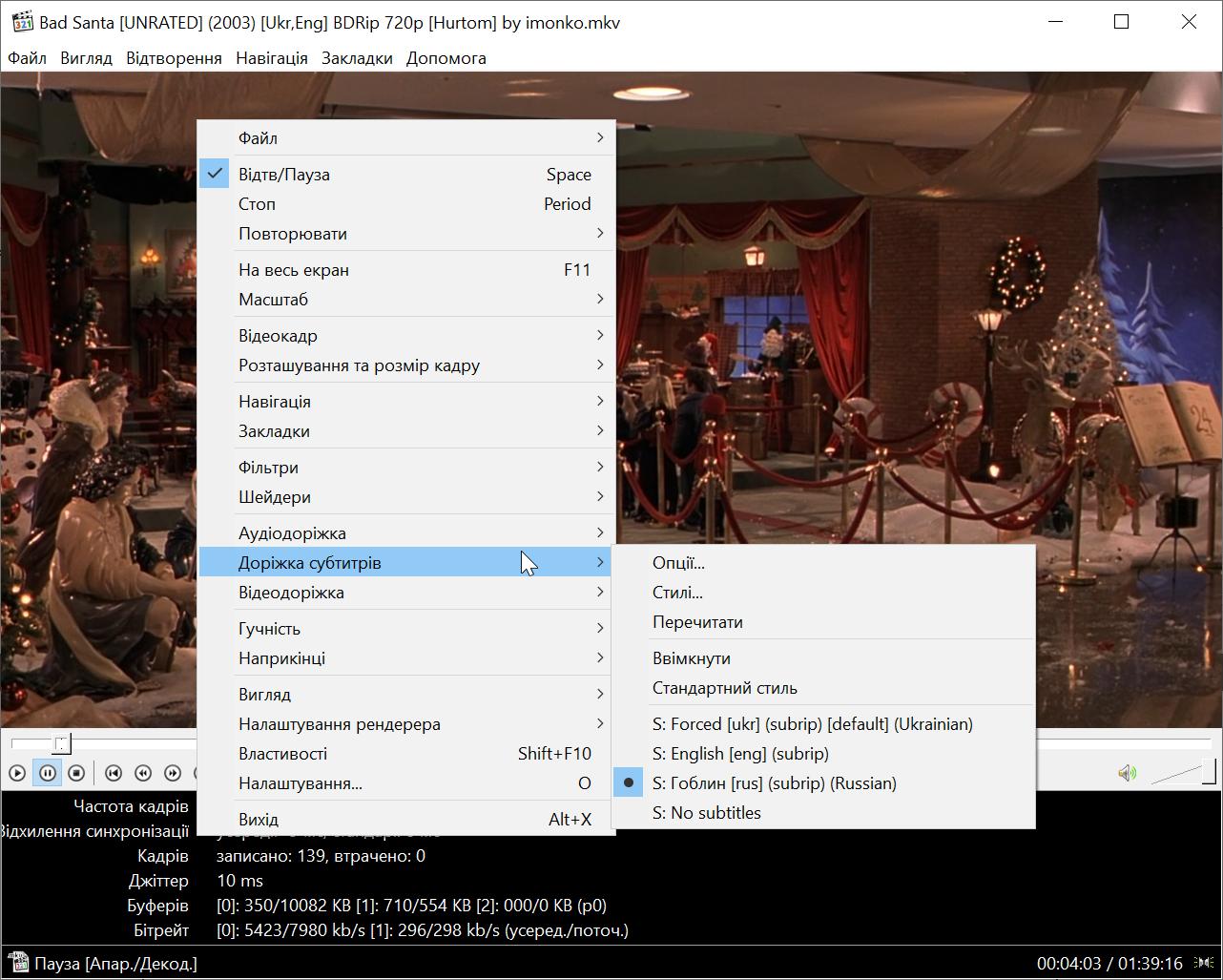Click Ввімкнути to enable subtitles
This screenshot has width=1223, height=980.
point(823,658)
